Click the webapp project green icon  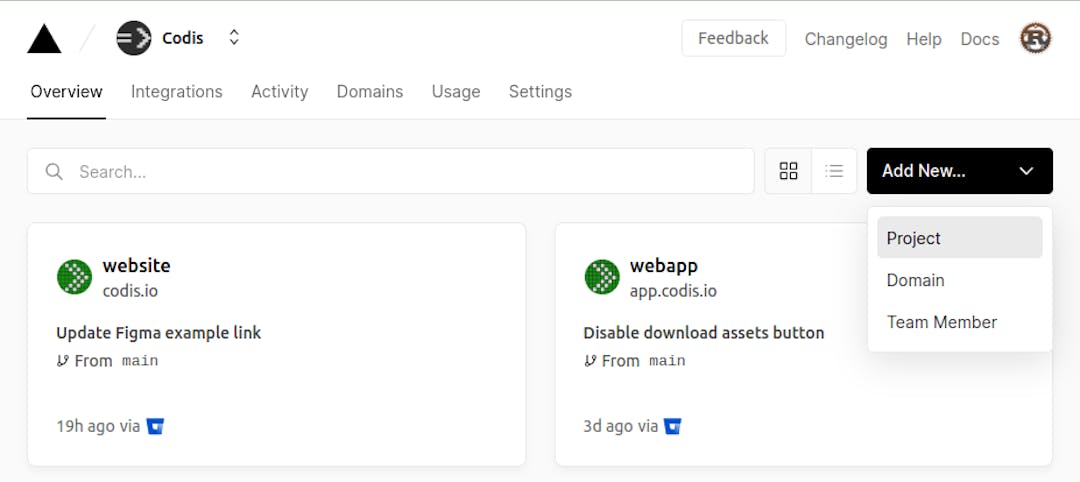pos(601,277)
